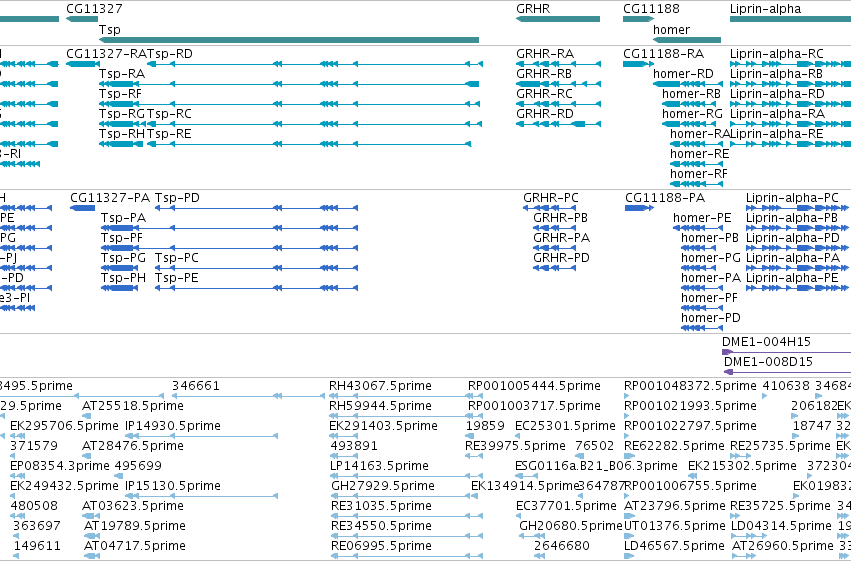The width and height of the screenshot is (851, 561).
Task: Select transcript Tsp-RA
Action: click(122, 74)
